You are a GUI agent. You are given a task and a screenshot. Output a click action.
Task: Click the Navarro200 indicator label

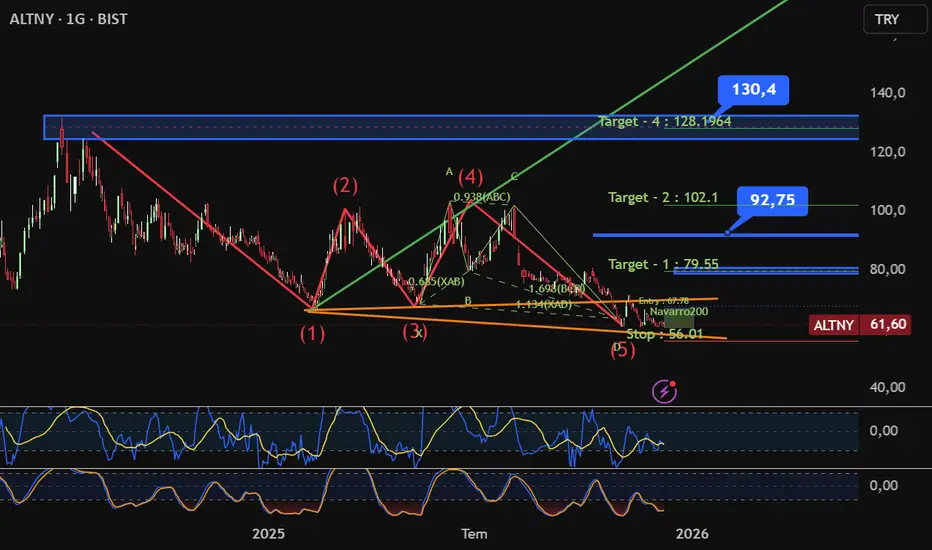(x=679, y=312)
